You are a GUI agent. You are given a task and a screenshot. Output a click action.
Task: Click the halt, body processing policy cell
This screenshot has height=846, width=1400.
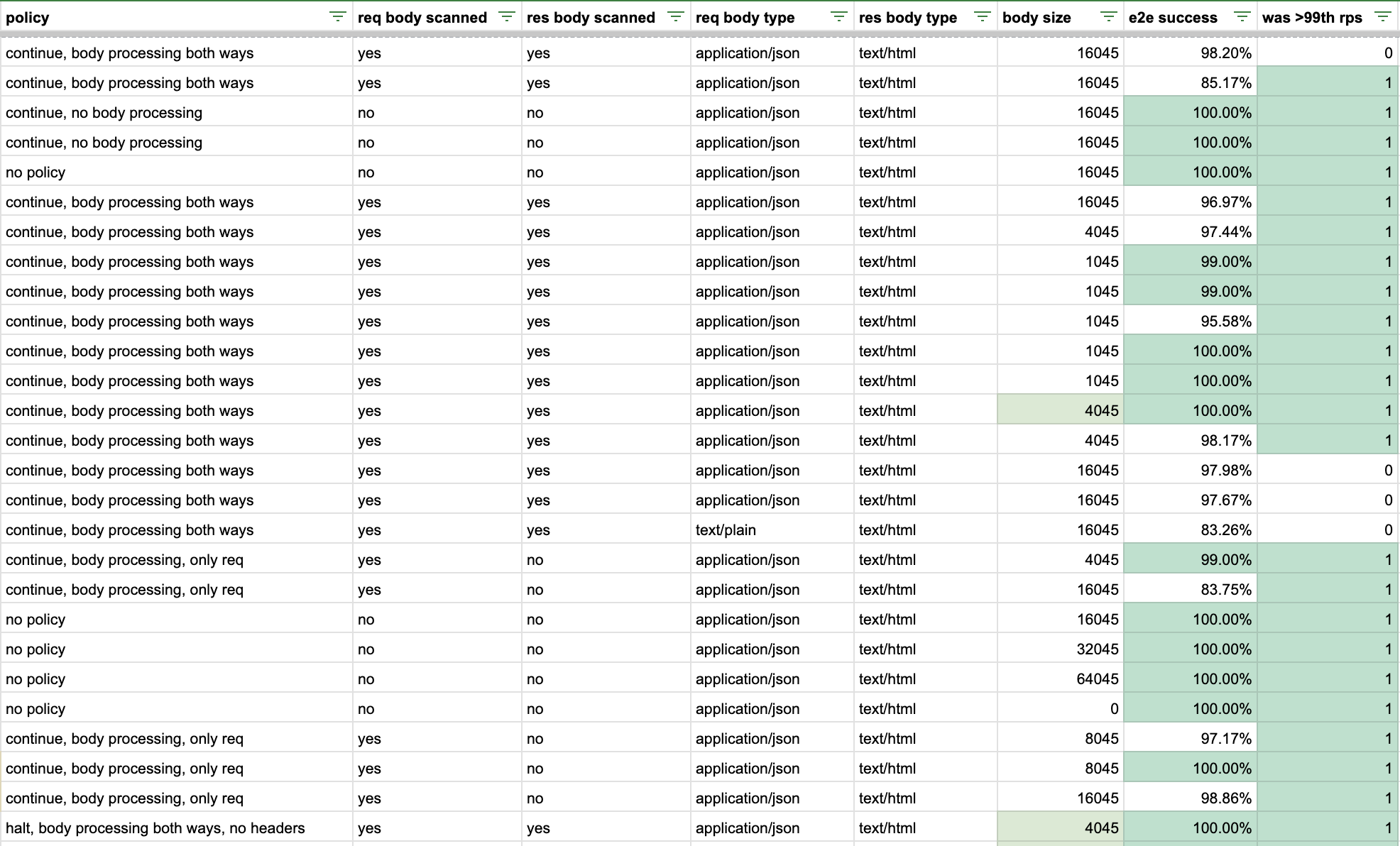155,828
